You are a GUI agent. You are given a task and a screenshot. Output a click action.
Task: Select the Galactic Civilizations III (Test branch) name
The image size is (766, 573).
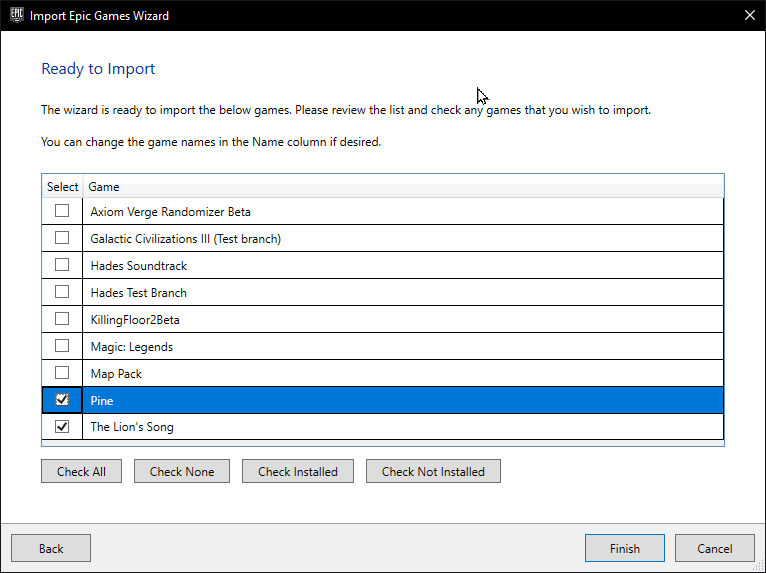[x=403, y=238]
